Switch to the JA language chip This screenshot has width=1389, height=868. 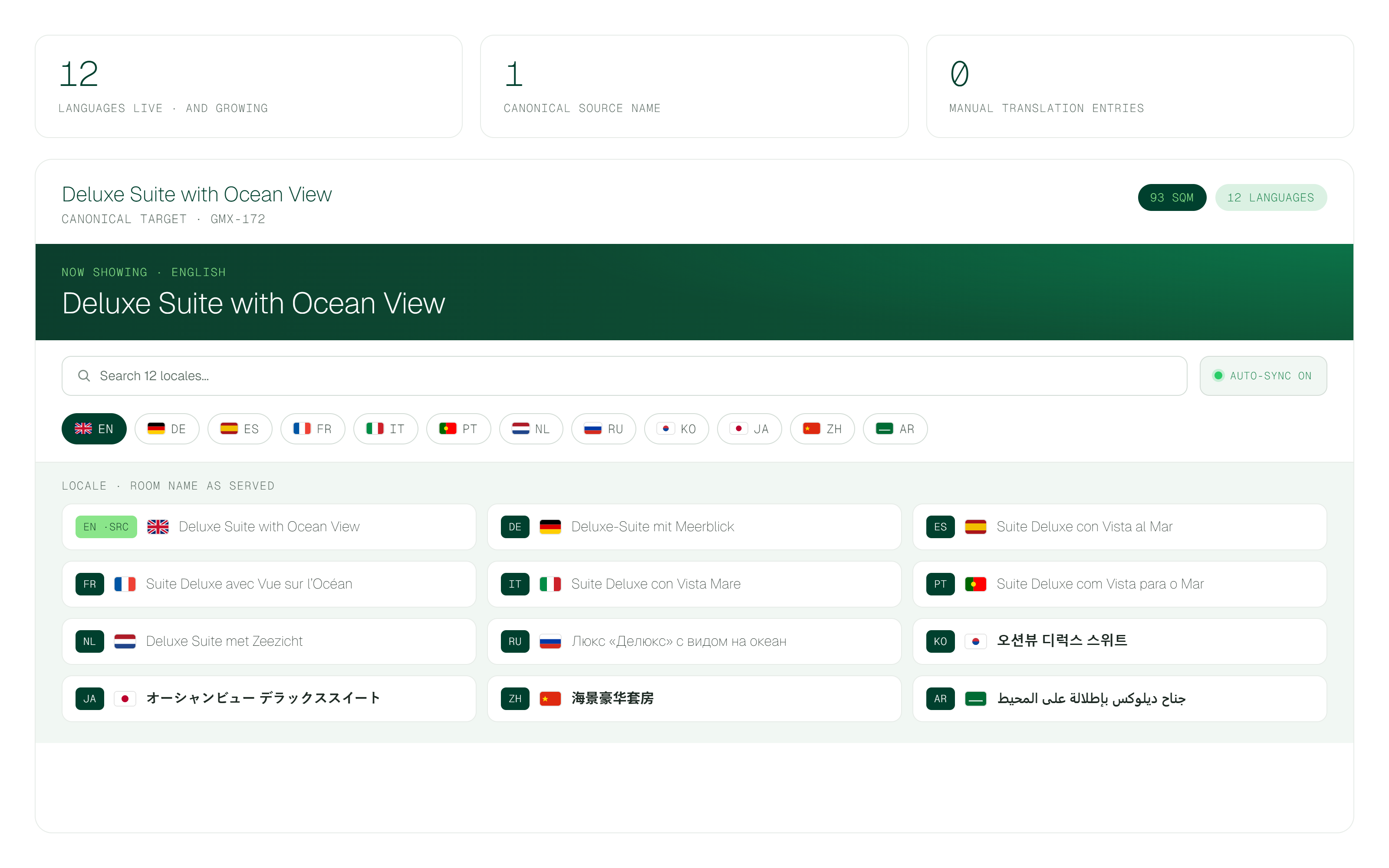click(750, 429)
